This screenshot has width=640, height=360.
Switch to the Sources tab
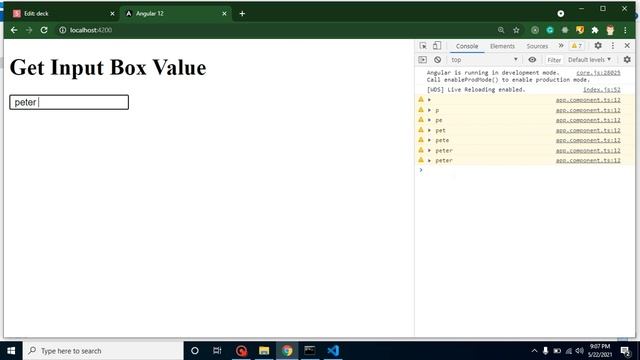point(537,46)
